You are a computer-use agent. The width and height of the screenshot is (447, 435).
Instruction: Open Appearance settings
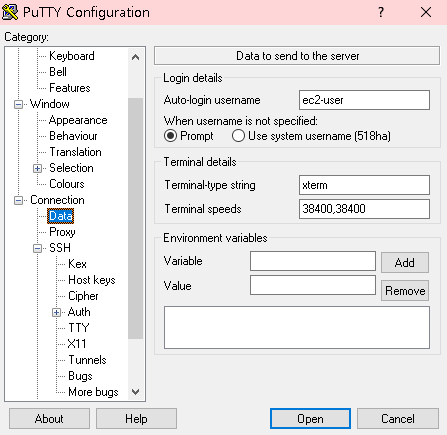click(78, 120)
